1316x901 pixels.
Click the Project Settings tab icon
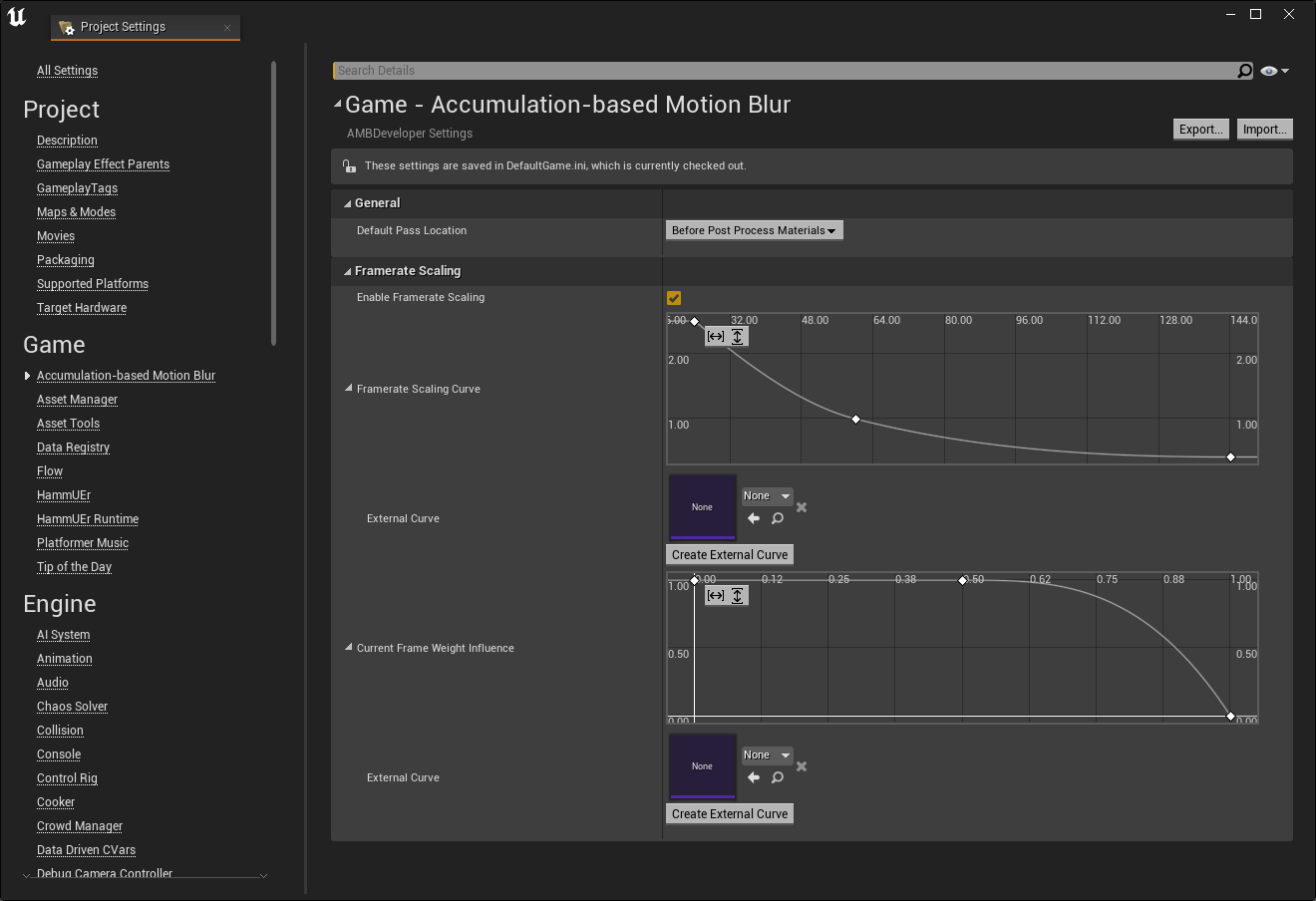[67, 27]
